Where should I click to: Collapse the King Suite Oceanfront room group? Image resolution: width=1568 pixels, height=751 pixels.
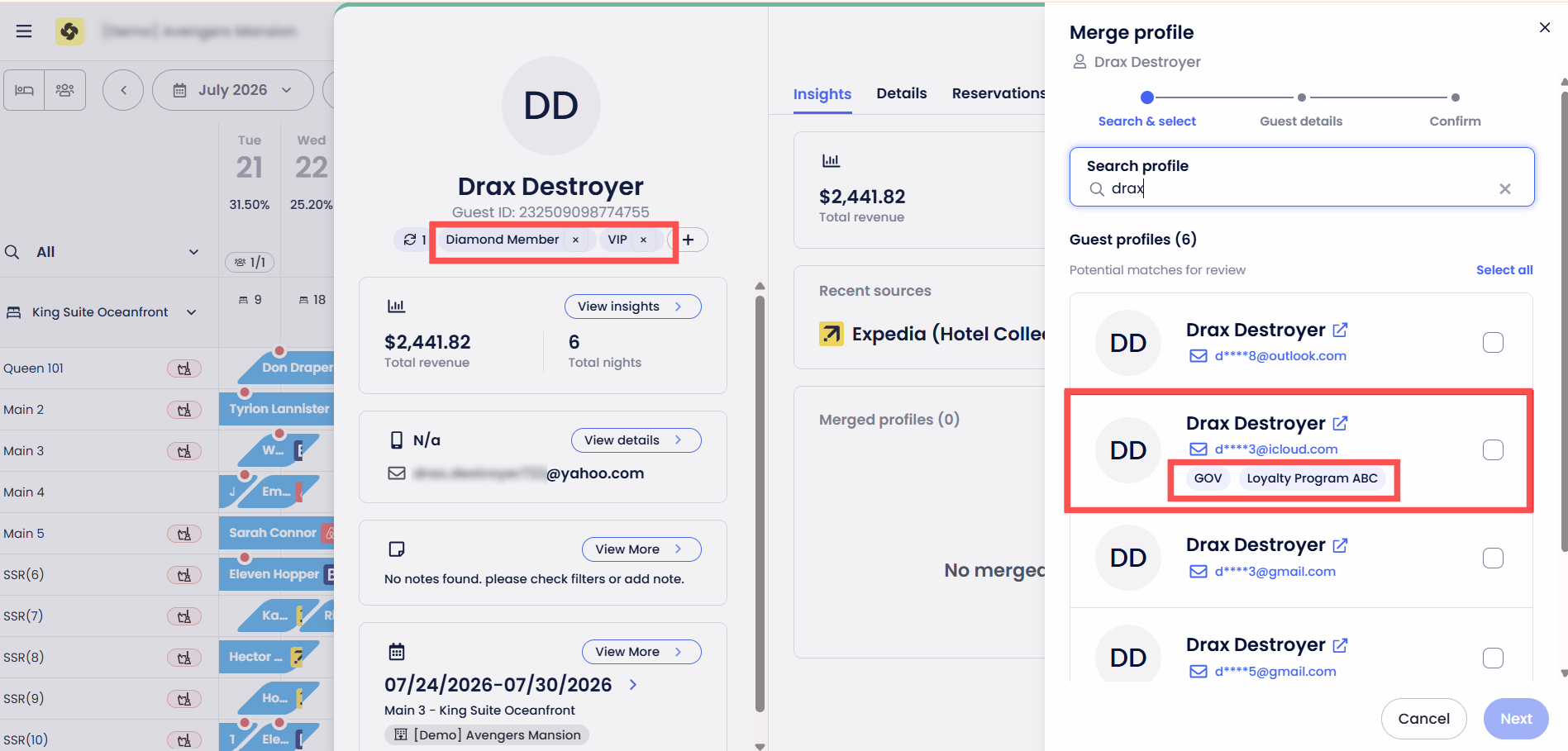click(192, 312)
